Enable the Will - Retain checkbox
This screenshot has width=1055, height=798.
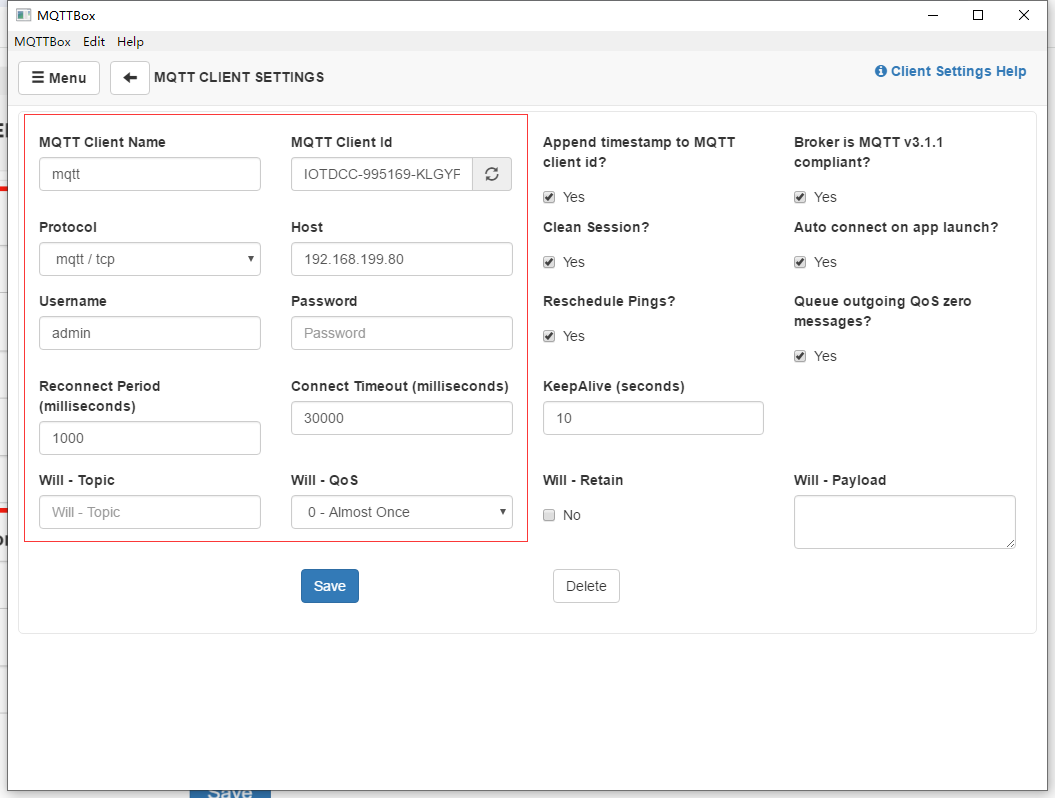point(549,515)
